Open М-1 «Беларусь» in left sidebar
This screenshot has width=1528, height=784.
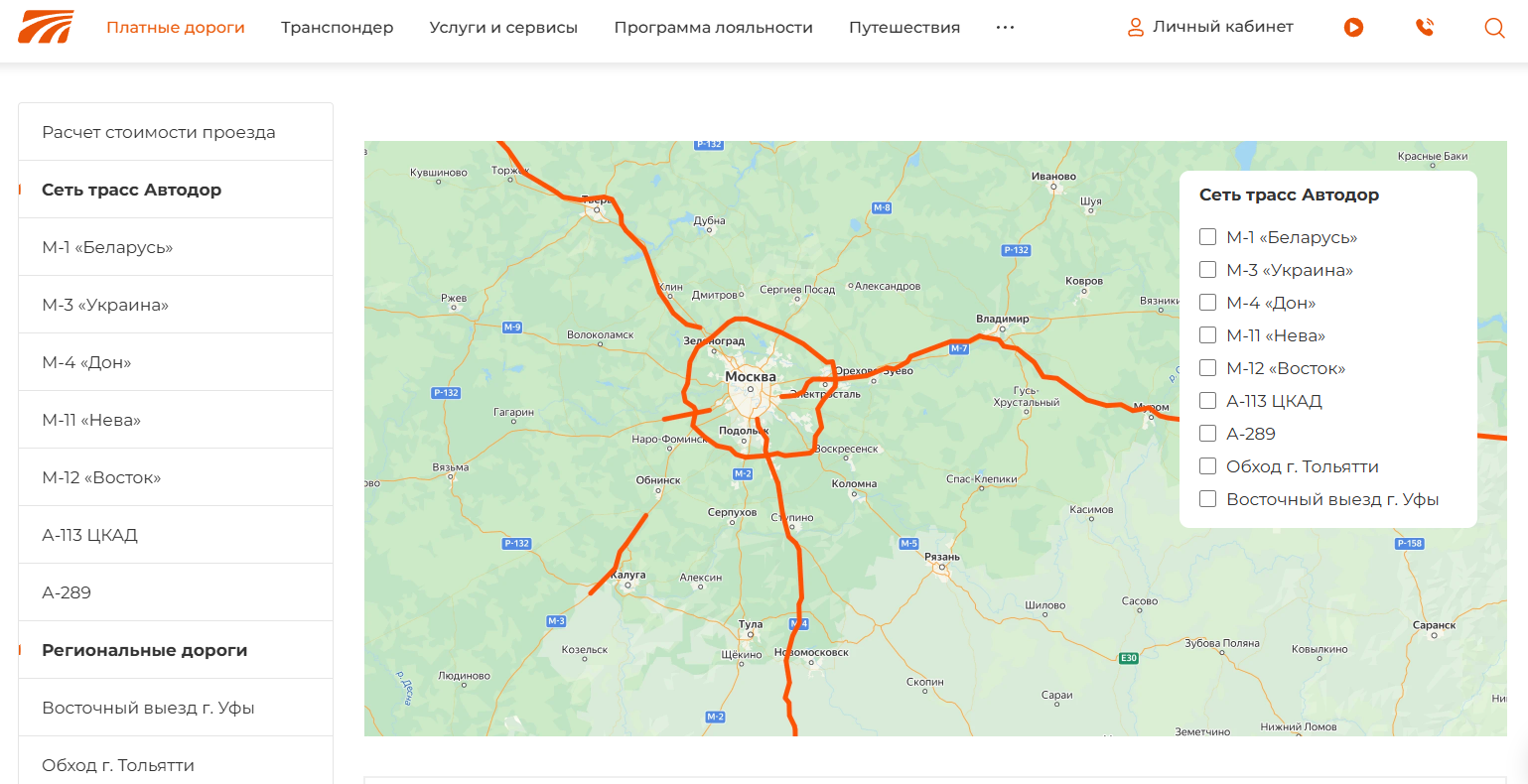point(176,247)
